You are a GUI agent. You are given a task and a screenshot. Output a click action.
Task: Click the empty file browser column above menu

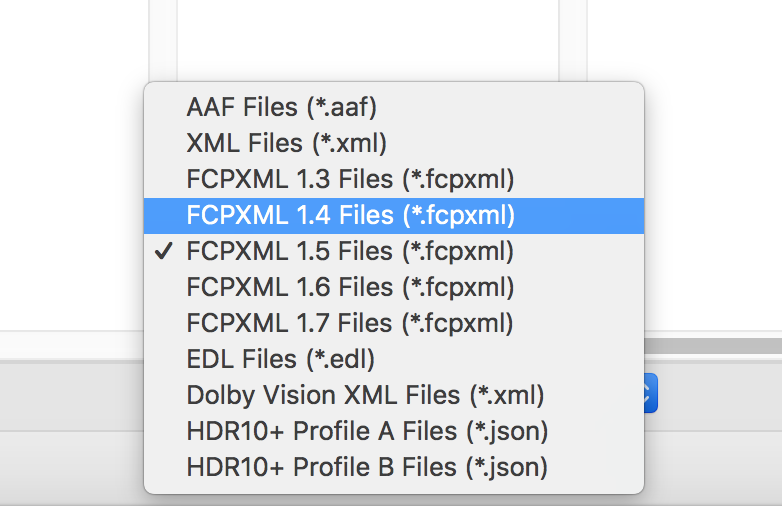pos(368,41)
